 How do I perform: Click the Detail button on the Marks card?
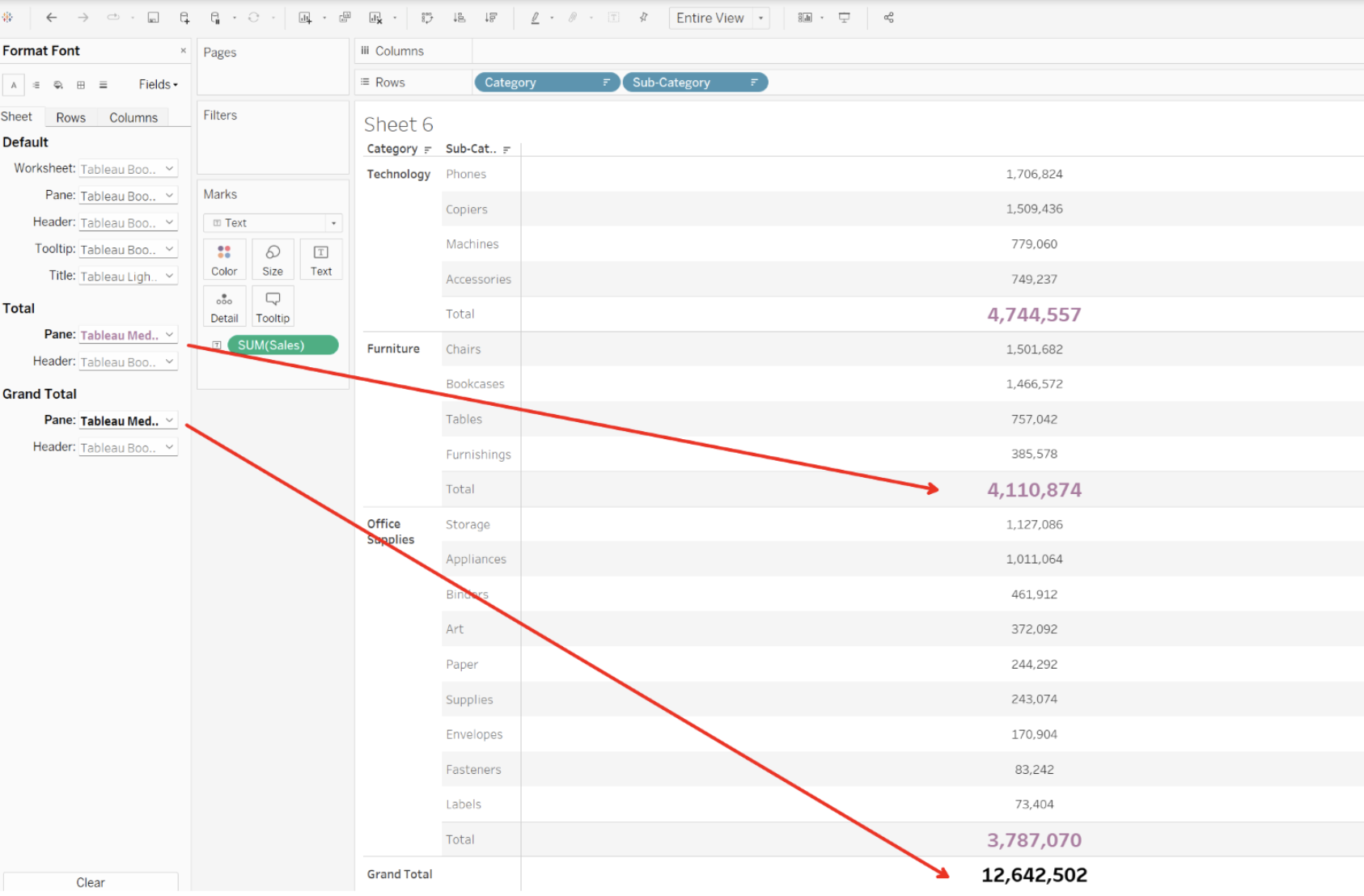224,306
